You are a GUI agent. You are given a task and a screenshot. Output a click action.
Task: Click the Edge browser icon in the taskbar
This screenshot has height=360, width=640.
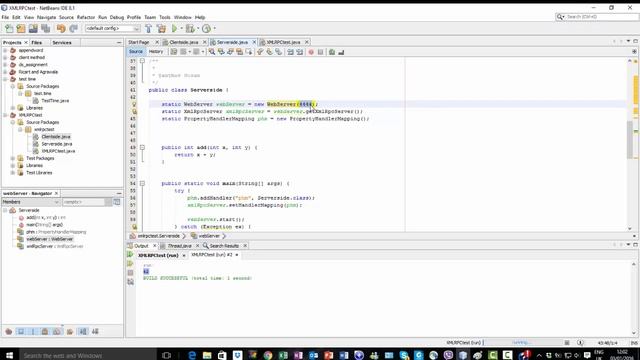pos(192,355)
